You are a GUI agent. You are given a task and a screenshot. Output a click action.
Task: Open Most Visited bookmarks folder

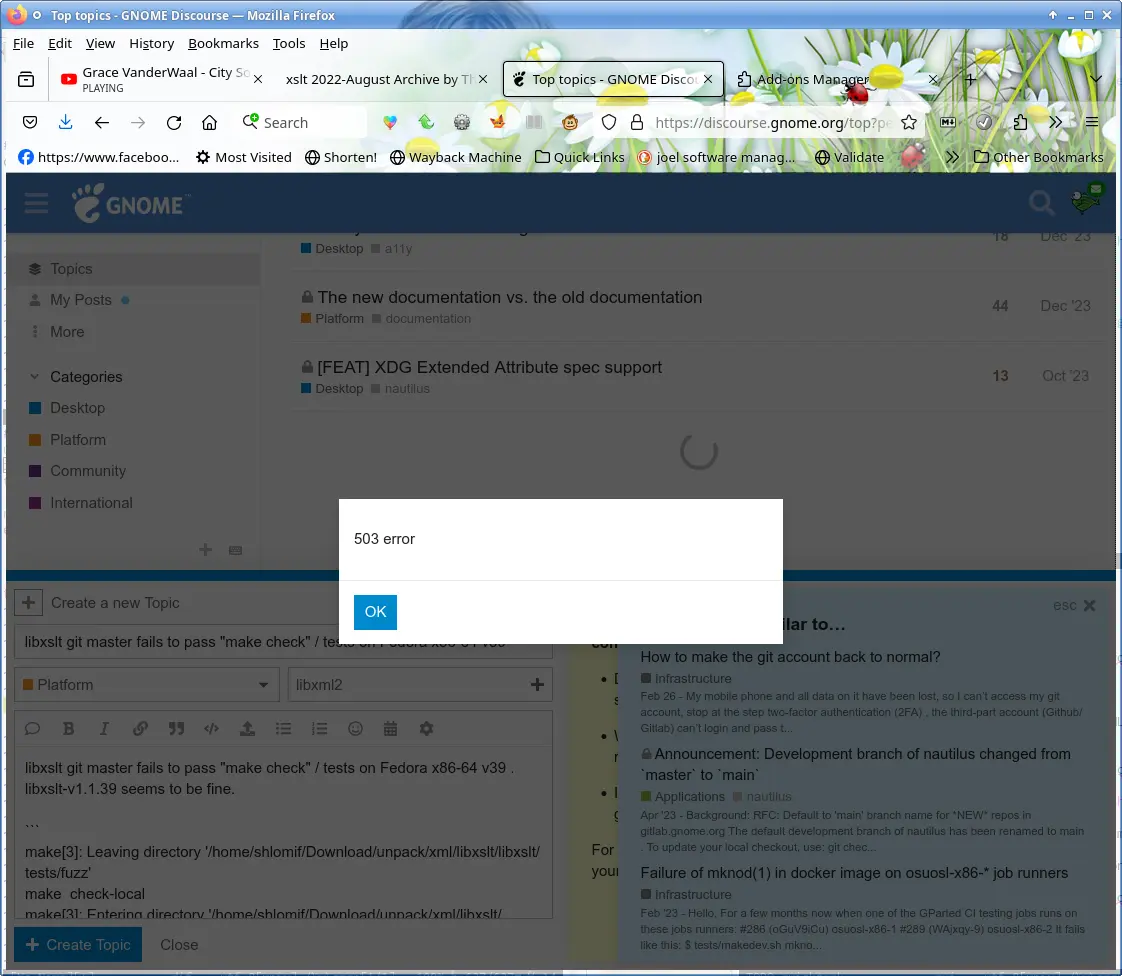click(x=244, y=157)
